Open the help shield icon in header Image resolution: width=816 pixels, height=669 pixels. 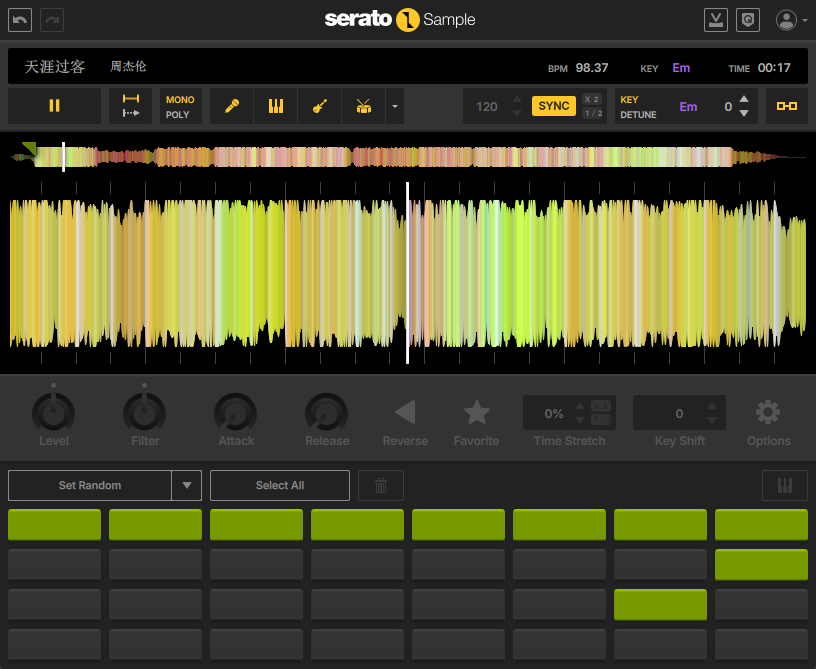click(x=748, y=20)
